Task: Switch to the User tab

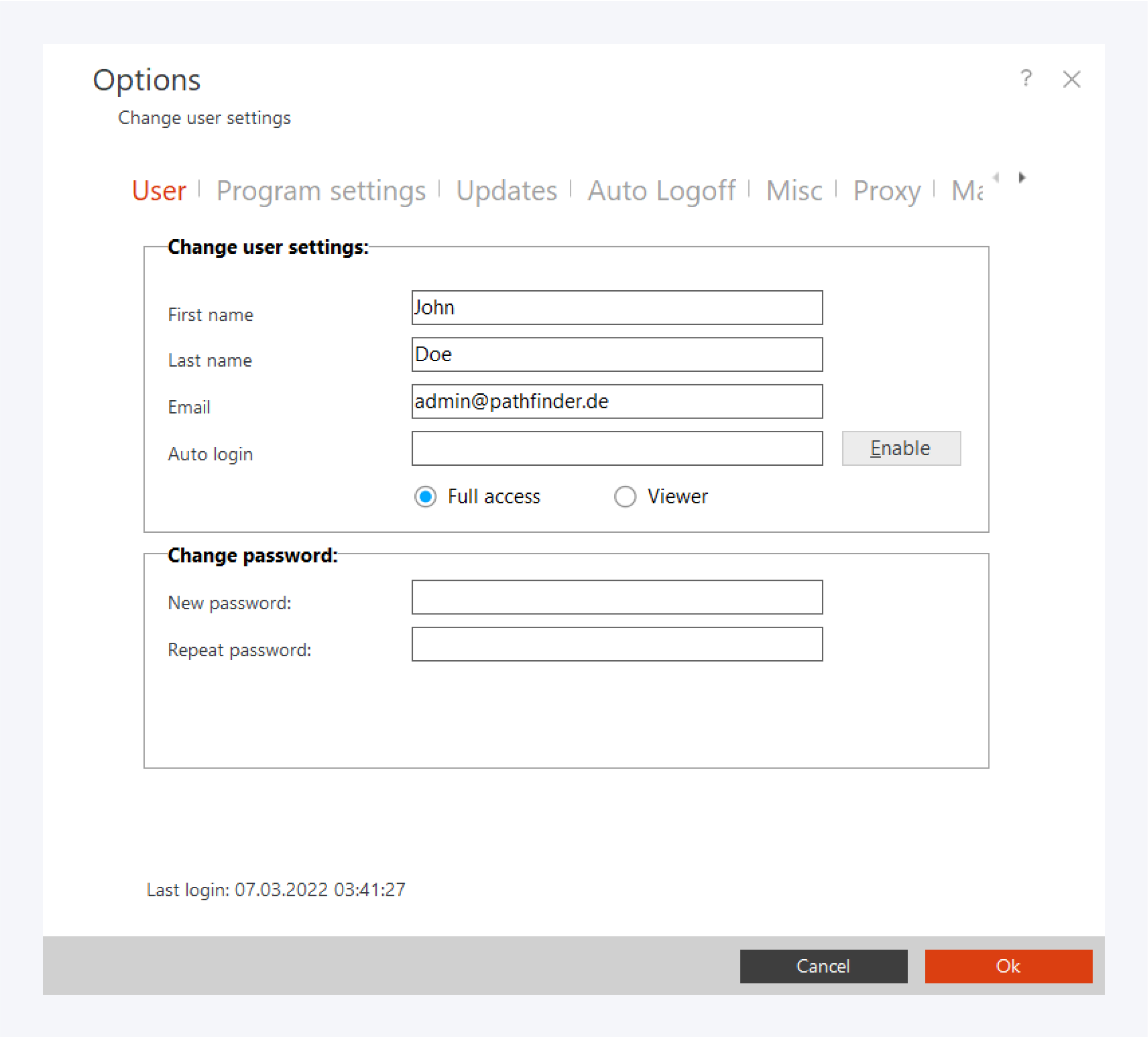Action: 159,191
